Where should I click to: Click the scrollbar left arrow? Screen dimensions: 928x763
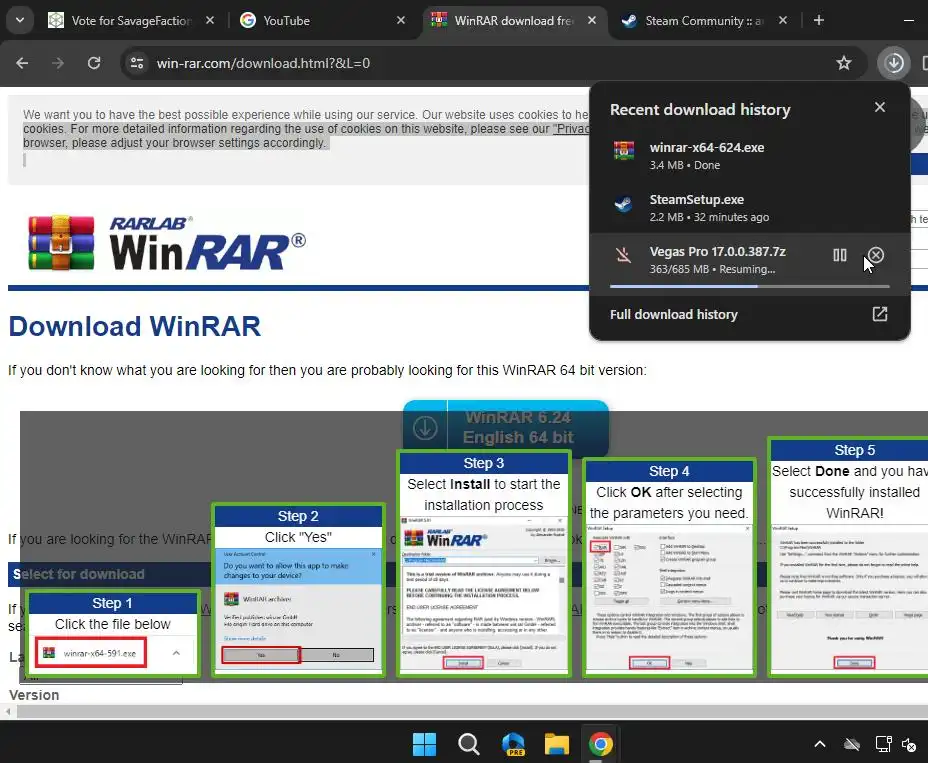point(8,712)
